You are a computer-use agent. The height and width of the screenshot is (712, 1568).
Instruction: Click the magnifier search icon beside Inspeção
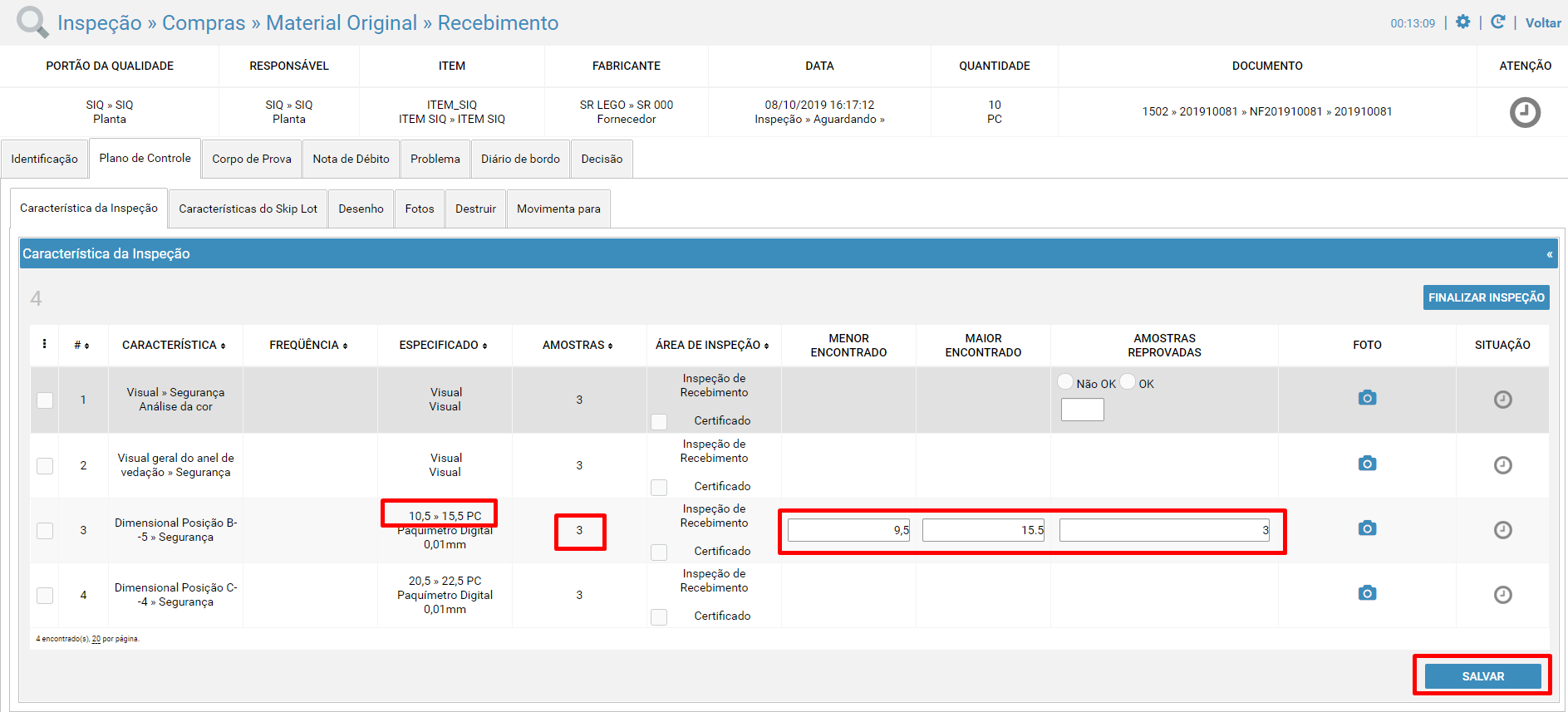point(32,22)
